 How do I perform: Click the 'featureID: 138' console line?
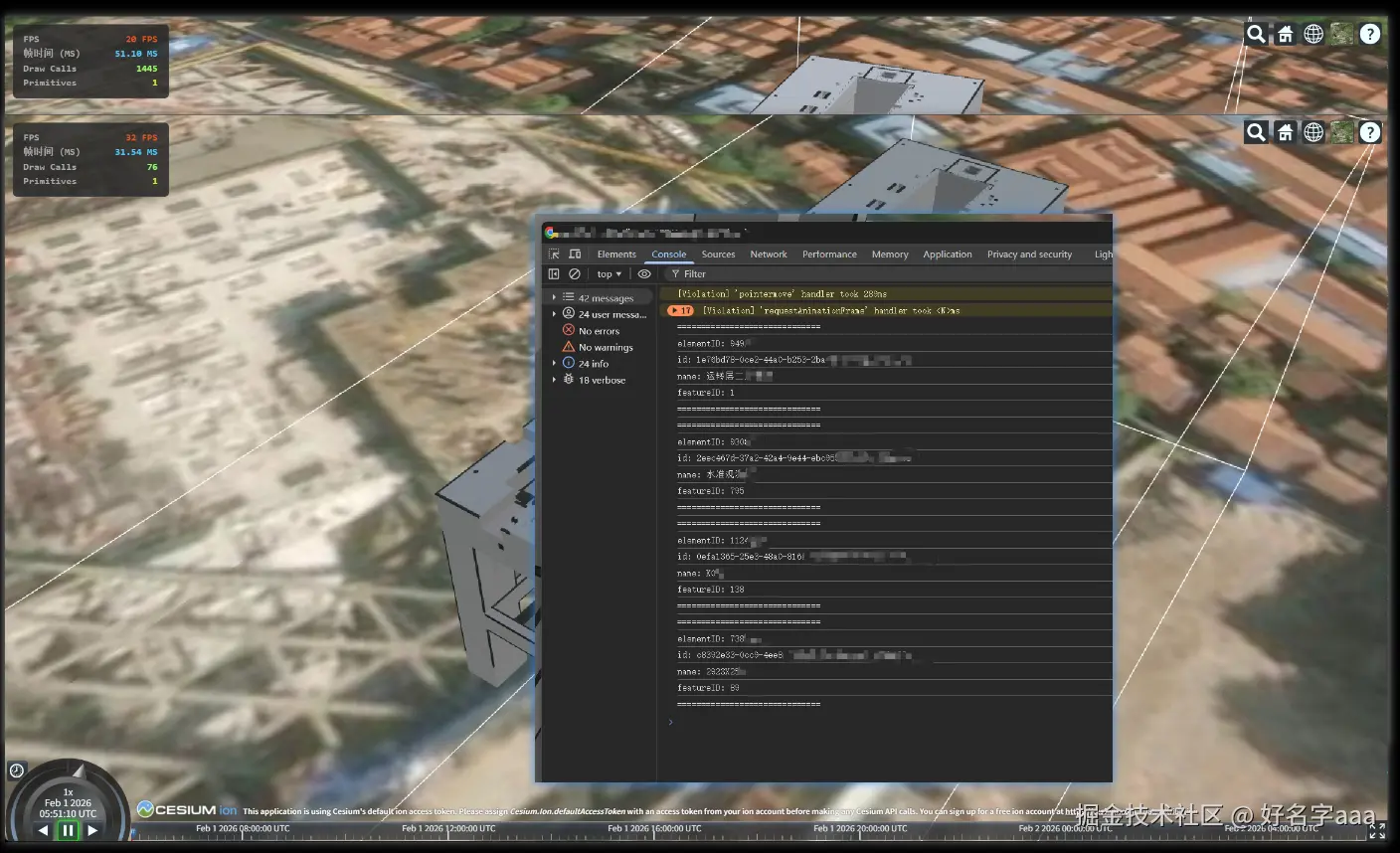point(711,590)
